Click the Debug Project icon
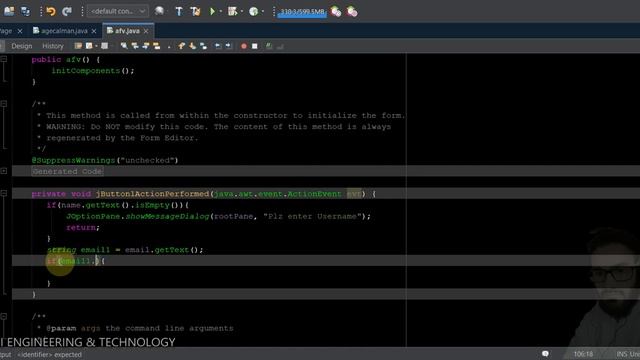The height and width of the screenshot is (360, 640). click(x=233, y=11)
